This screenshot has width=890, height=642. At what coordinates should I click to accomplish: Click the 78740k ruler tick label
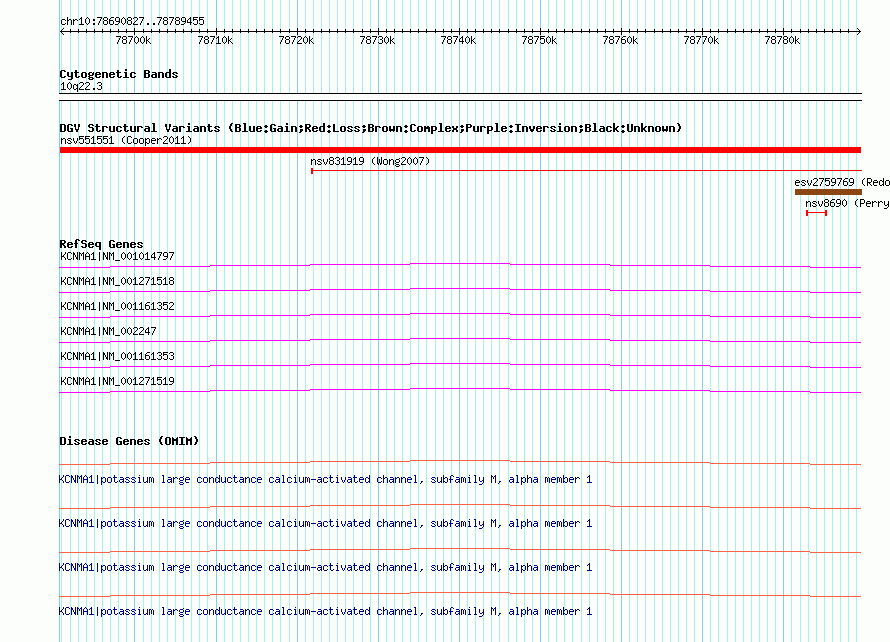[459, 40]
